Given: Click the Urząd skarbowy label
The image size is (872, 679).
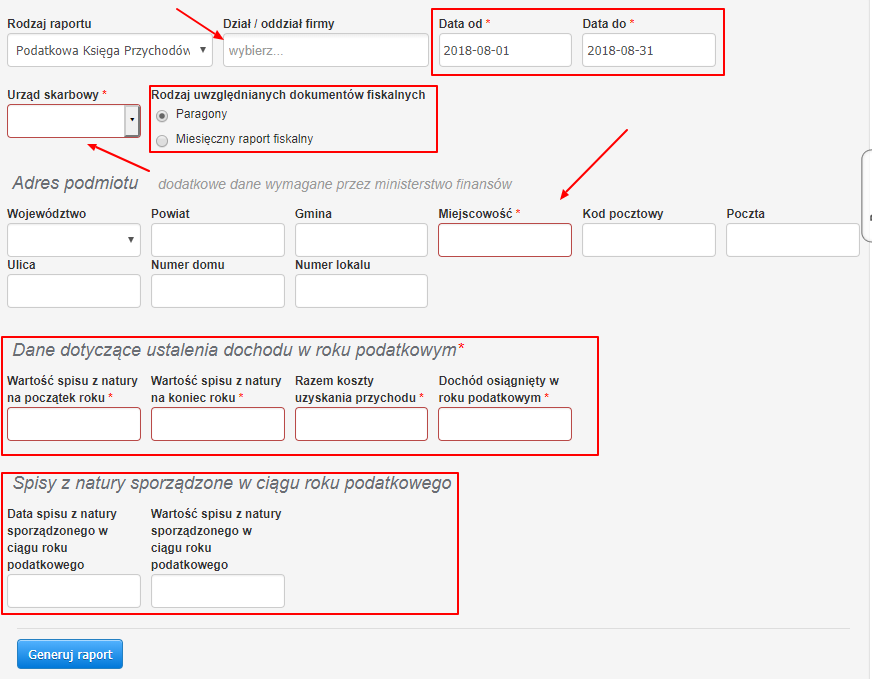Looking at the screenshot, I should [53, 95].
